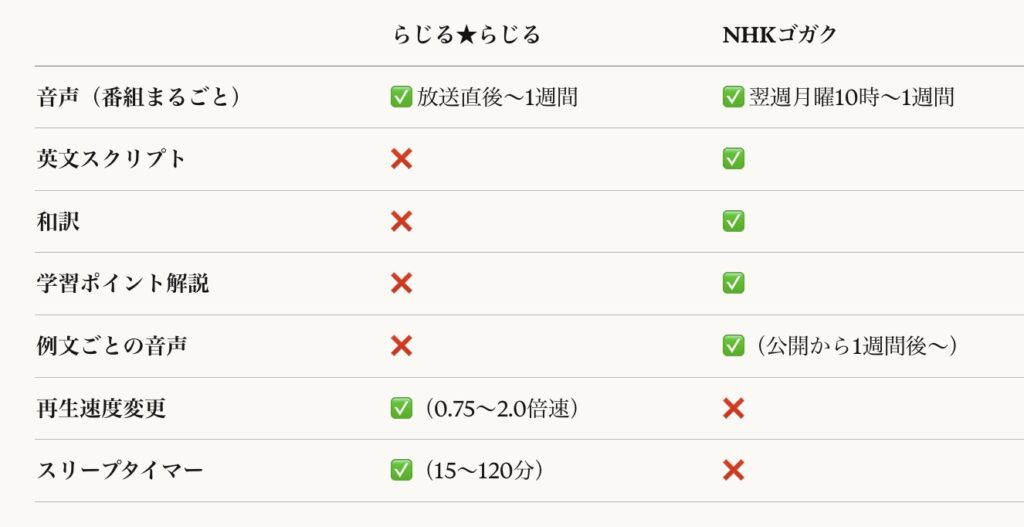Click green checkmark beside 放送直後〜1週間
The height and width of the screenshot is (527, 1024).
[x=401, y=97]
